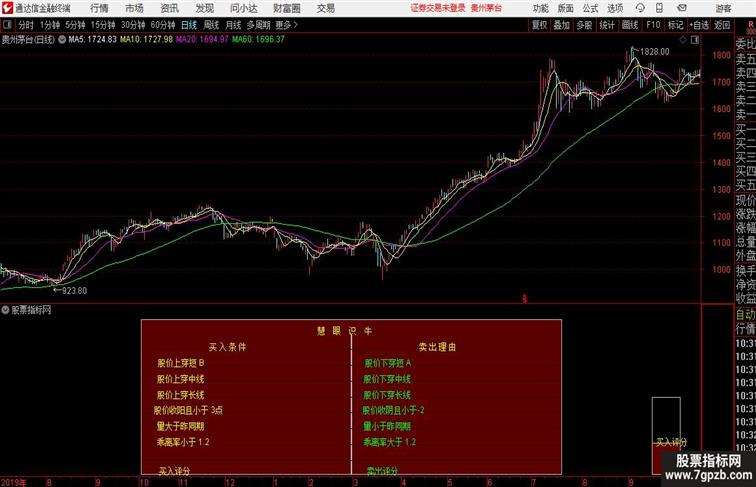The width and height of the screenshot is (756, 487).
Task: Click the 证券交易未登录 login status link
Action: 438,8
